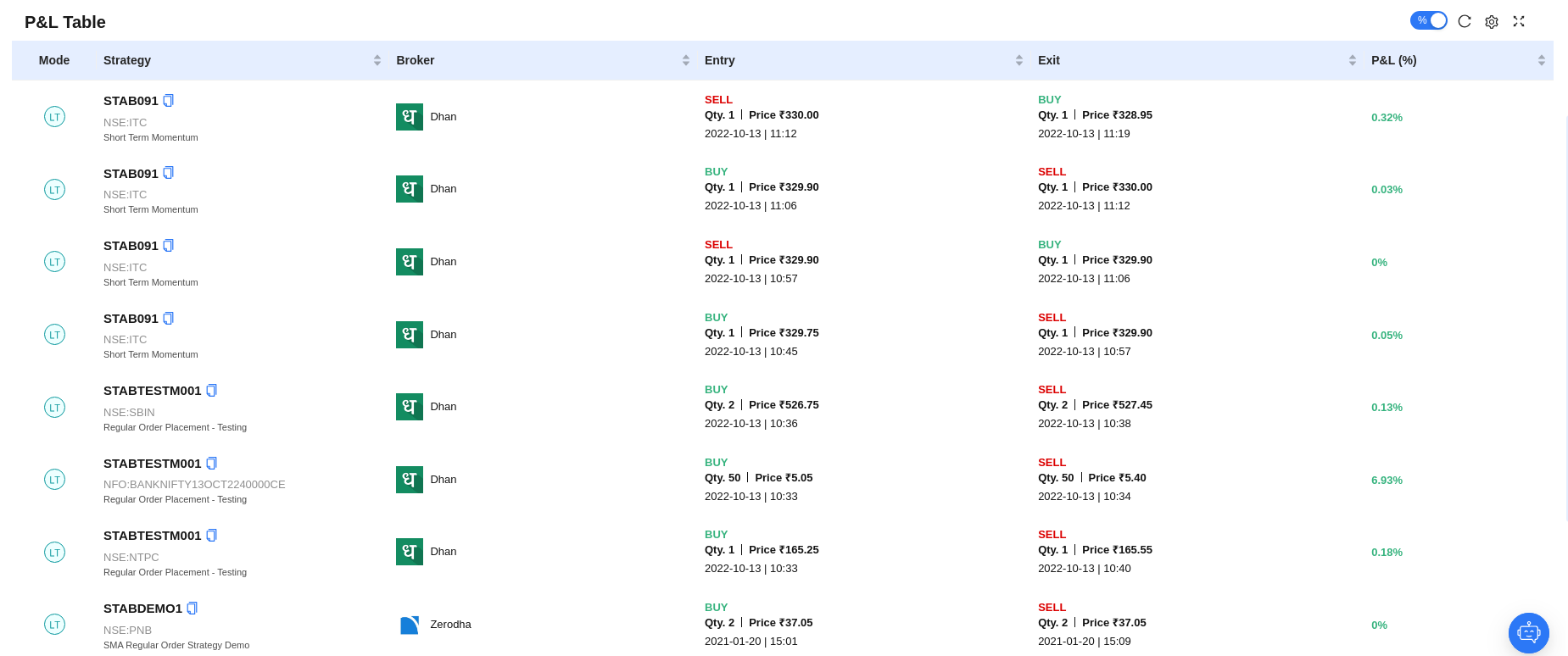The height and width of the screenshot is (656, 1568).
Task: Click the Mode column header
Action: click(54, 60)
